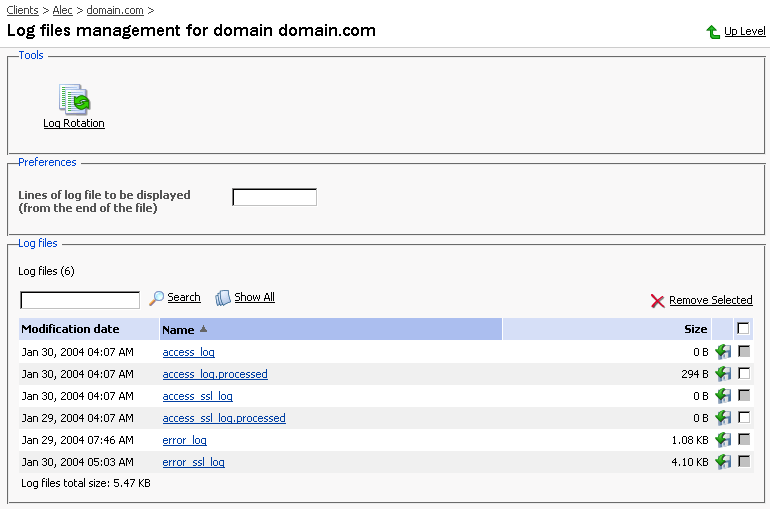
Task: Sort log files by Modification date
Action: pyautogui.click(x=70, y=329)
